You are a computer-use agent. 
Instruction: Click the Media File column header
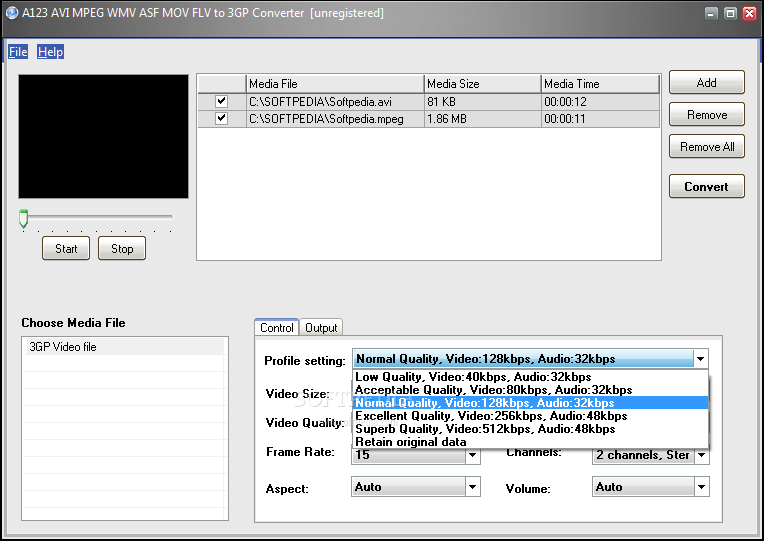335,84
